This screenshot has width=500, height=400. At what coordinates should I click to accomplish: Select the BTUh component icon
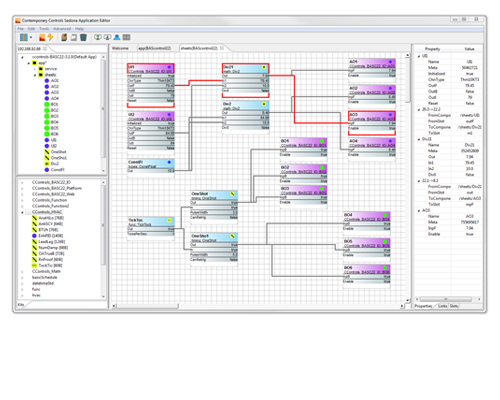(x=34, y=230)
